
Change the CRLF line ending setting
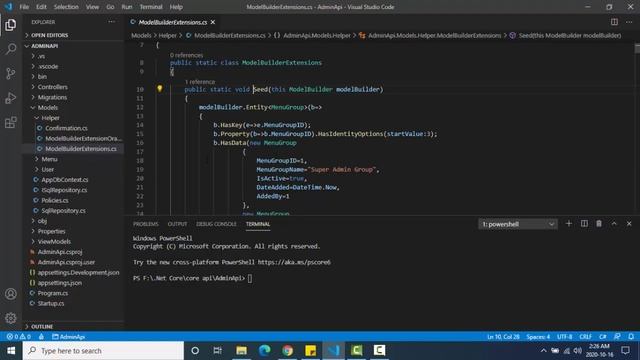[x=585, y=337]
